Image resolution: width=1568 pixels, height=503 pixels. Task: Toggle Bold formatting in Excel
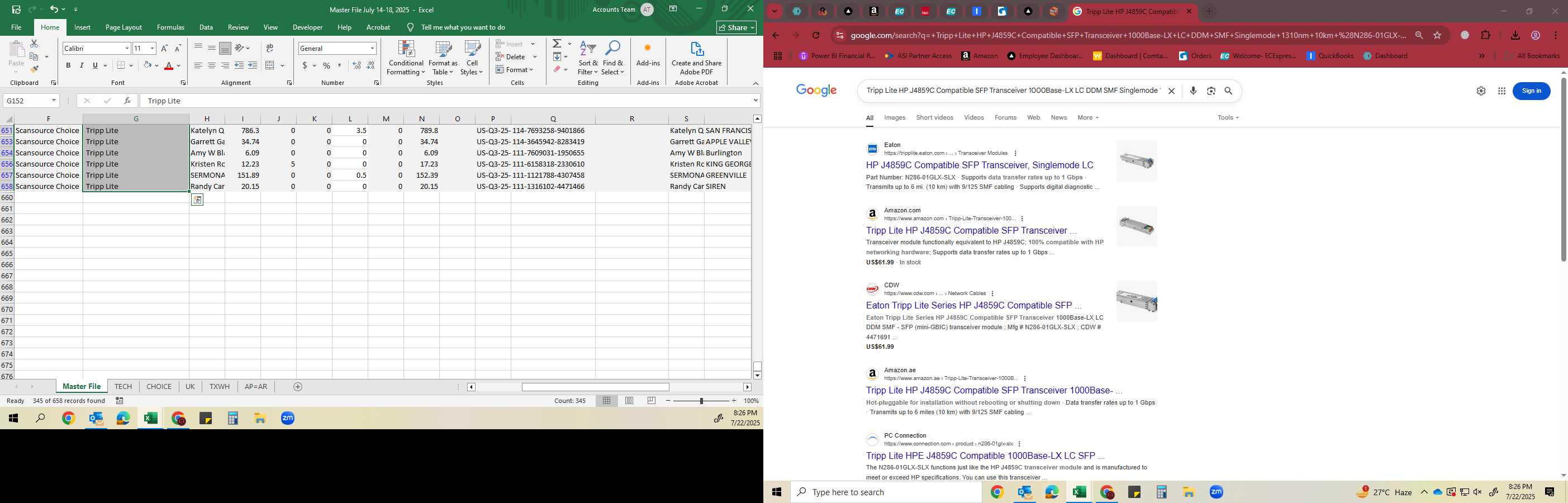pos(68,65)
